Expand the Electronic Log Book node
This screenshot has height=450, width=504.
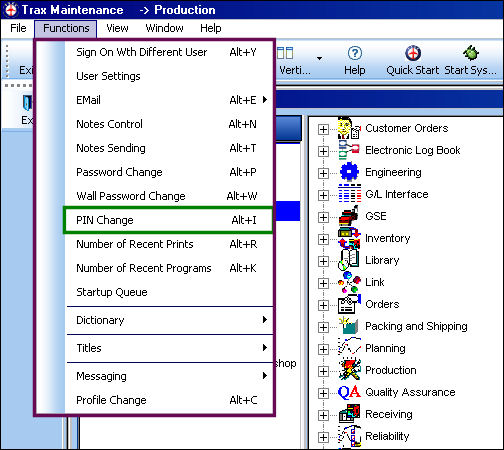[323, 151]
